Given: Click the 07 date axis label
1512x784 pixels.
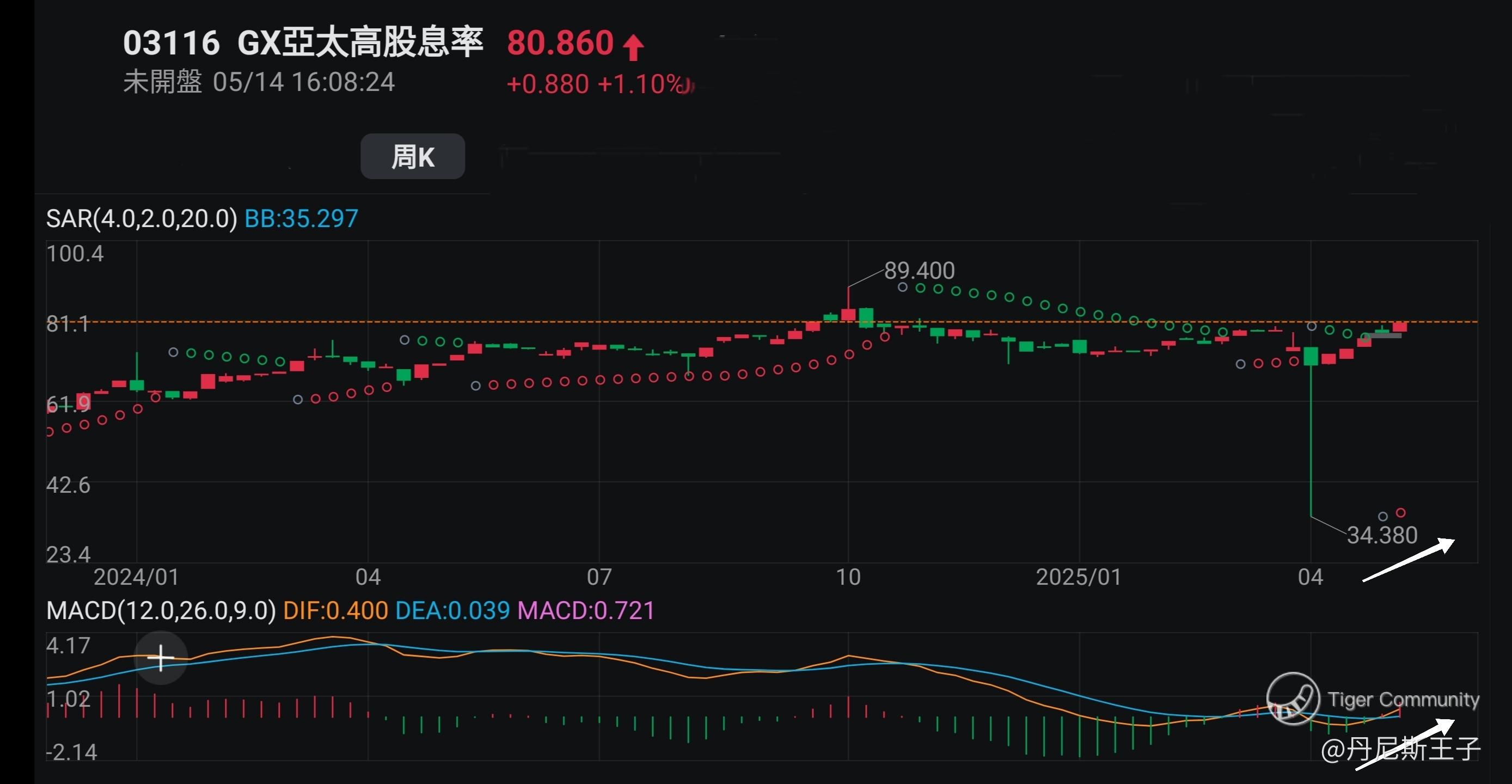Looking at the screenshot, I should tap(599, 577).
